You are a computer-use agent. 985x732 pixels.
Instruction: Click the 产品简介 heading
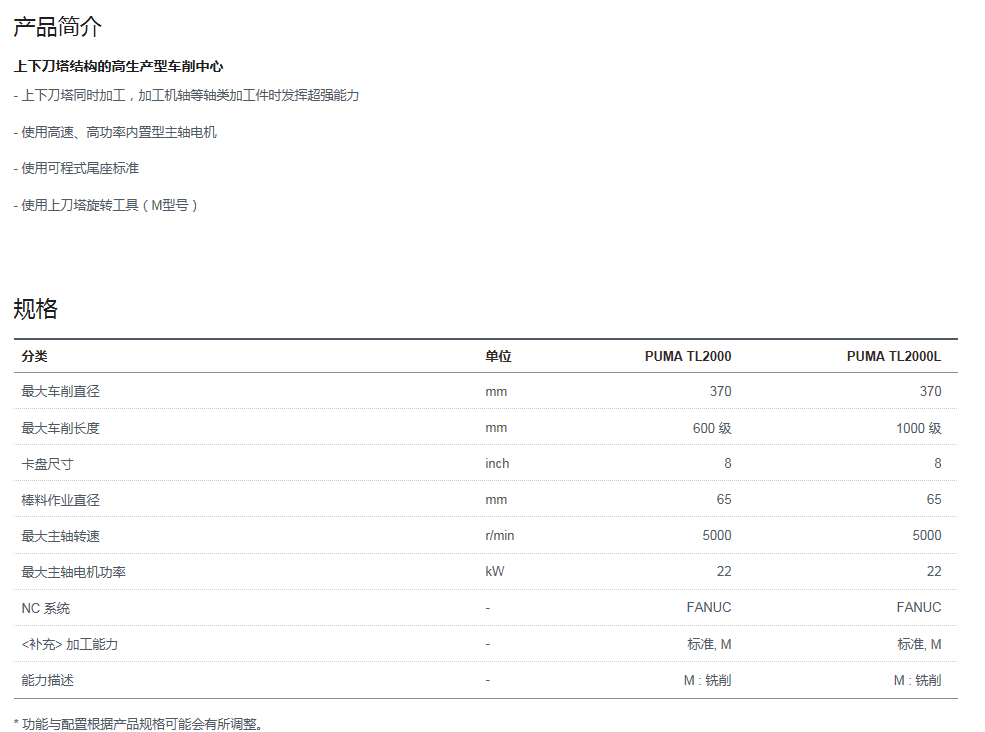(57, 27)
